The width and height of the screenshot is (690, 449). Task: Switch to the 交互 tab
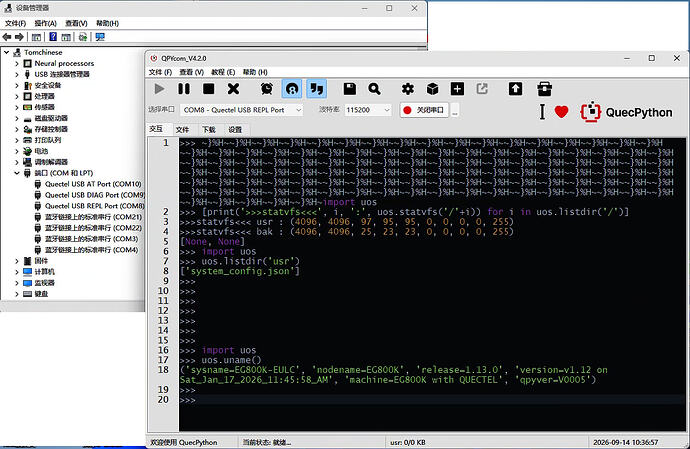tap(156, 129)
